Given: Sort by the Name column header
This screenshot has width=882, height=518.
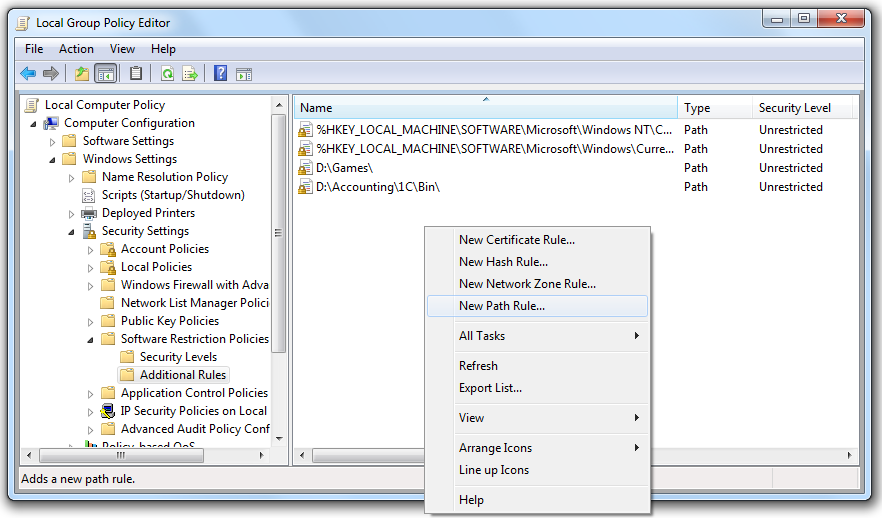Looking at the screenshot, I should tap(485, 107).
